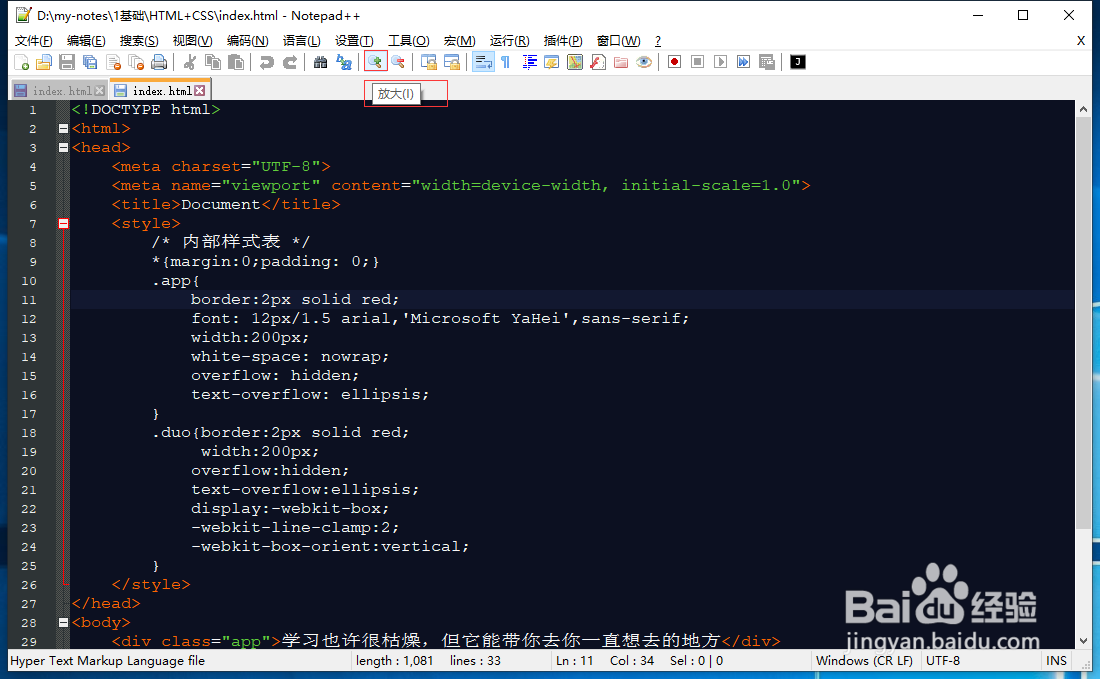The width and height of the screenshot is (1100, 679).
Task: Click the vertical scrollbar up arrow
Action: pos(1083,109)
